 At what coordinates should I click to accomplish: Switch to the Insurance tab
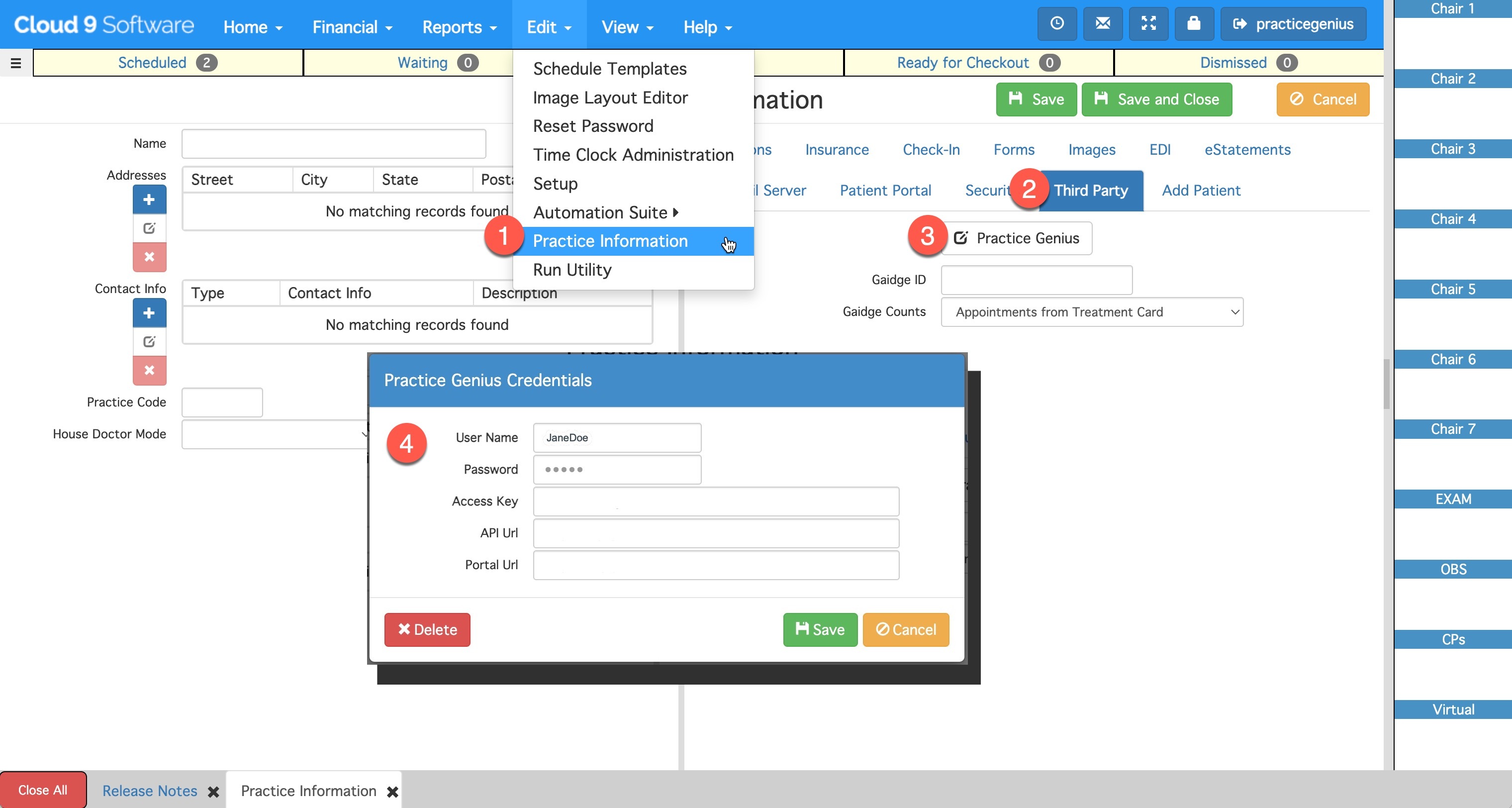(837, 150)
